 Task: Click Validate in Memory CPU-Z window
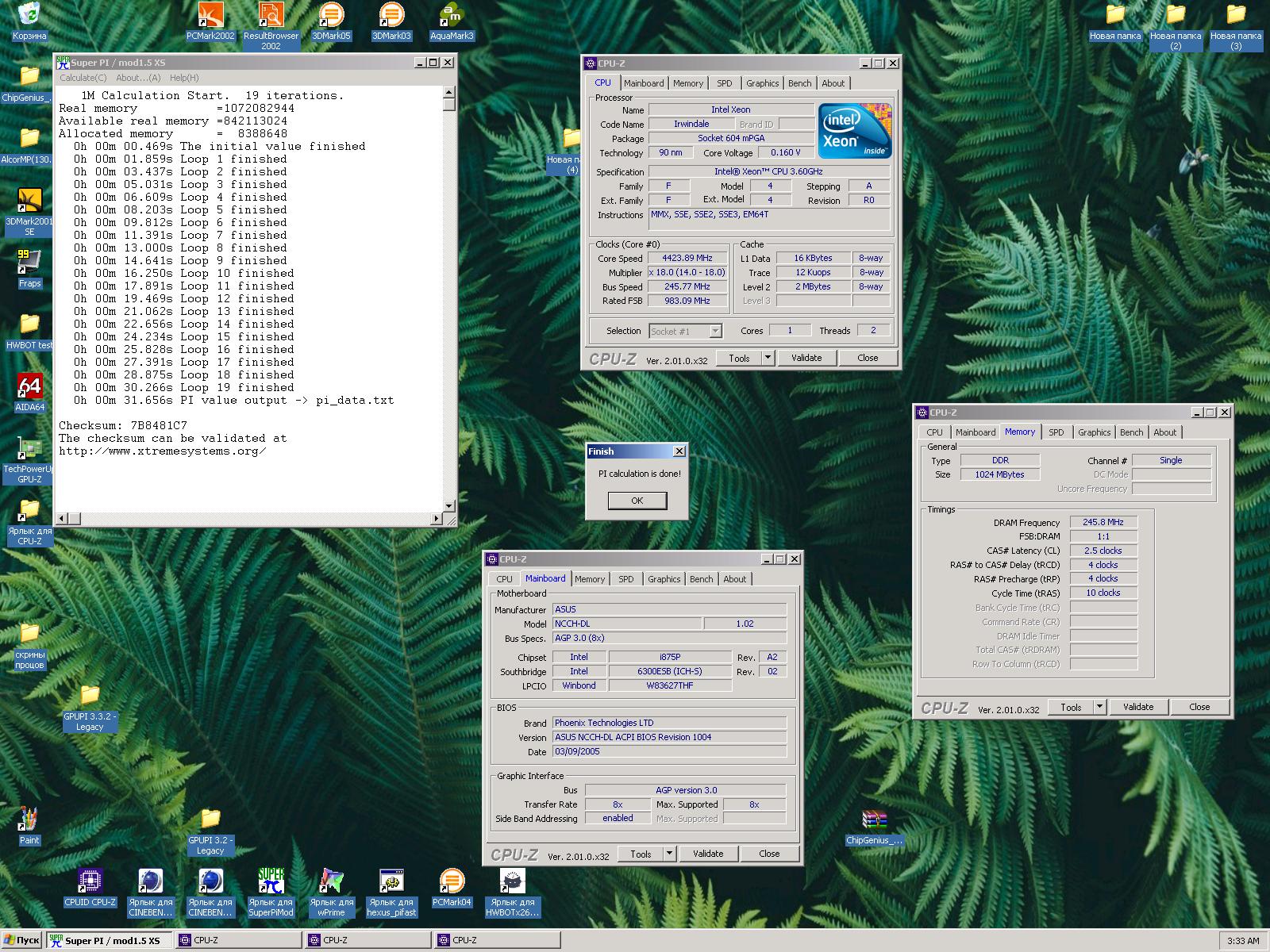1138,707
